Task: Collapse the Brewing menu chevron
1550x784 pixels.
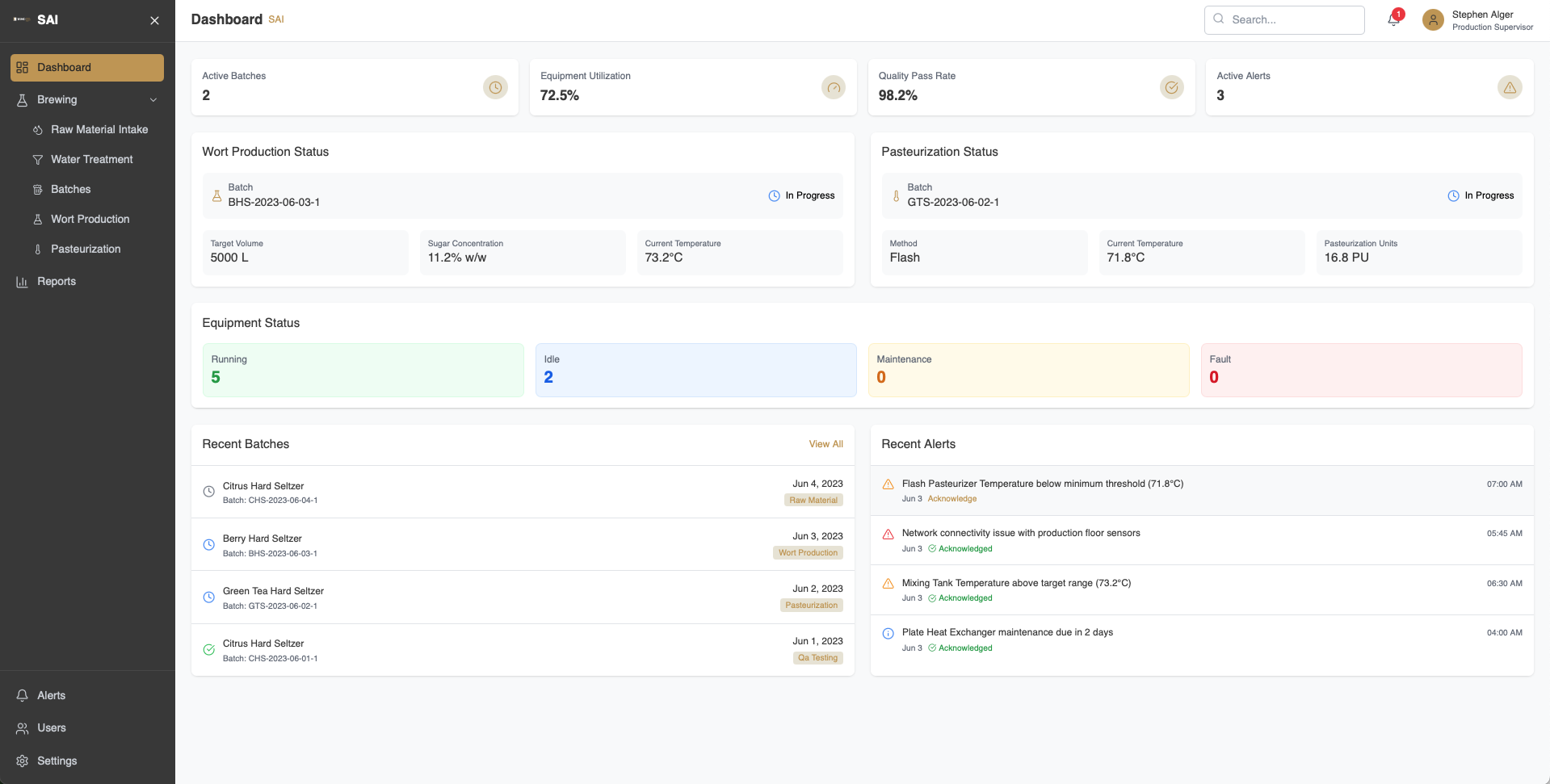Action: coord(153,100)
